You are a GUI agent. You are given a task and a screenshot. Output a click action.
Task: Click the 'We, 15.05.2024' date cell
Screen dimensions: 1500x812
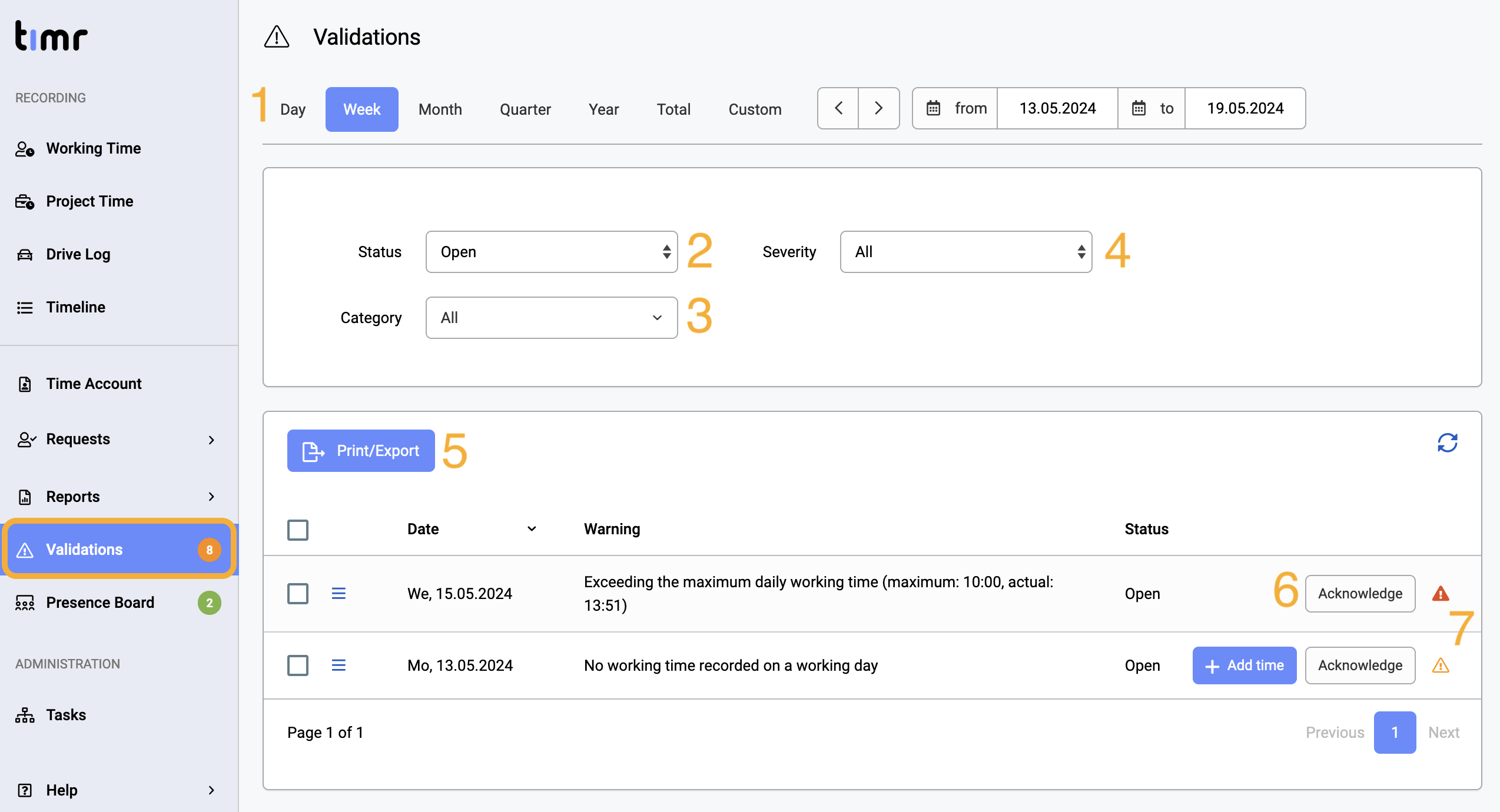click(x=460, y=594)
